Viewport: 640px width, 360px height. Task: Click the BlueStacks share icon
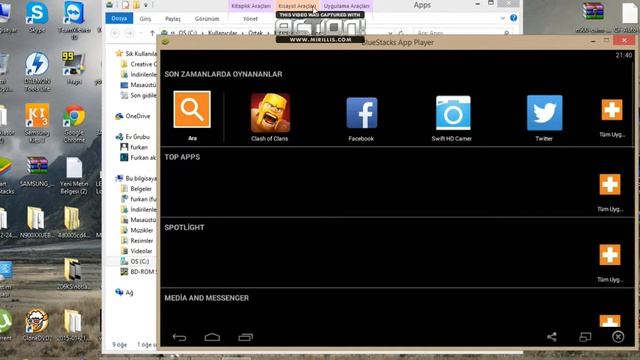pyautogui.click(x=552, y=337)
